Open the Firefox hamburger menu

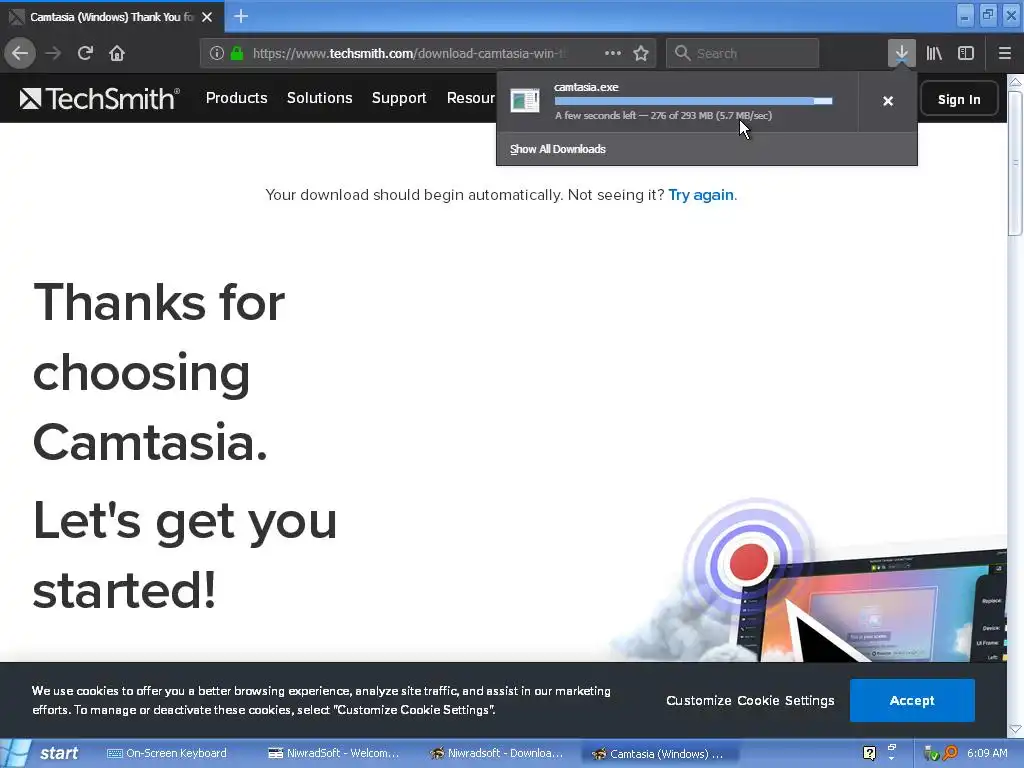pos(1004,53)
